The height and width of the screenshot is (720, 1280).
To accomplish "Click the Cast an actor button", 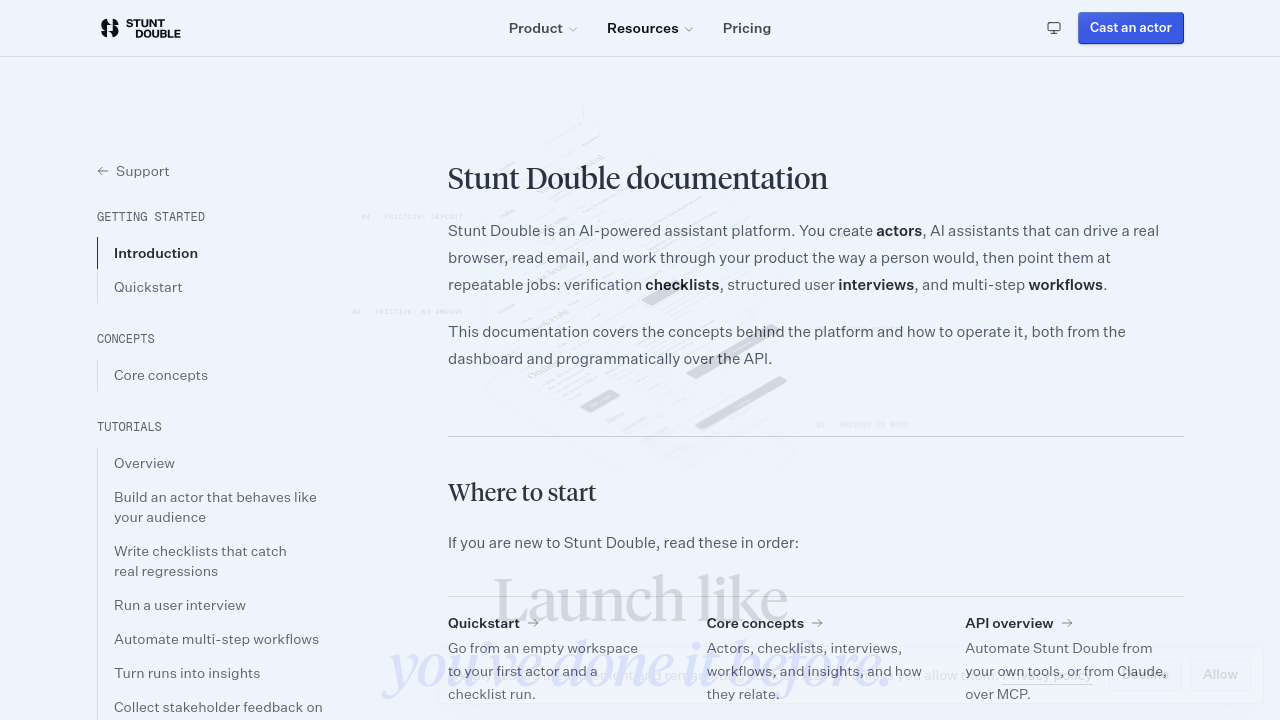I will tap(1131, 28).
